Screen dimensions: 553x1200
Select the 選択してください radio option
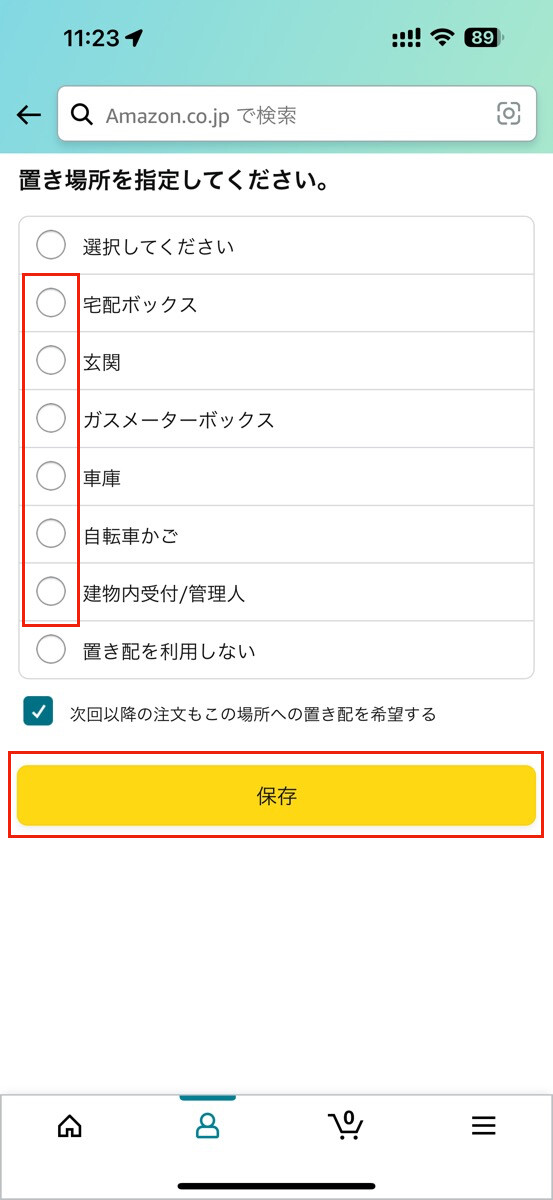51,244
